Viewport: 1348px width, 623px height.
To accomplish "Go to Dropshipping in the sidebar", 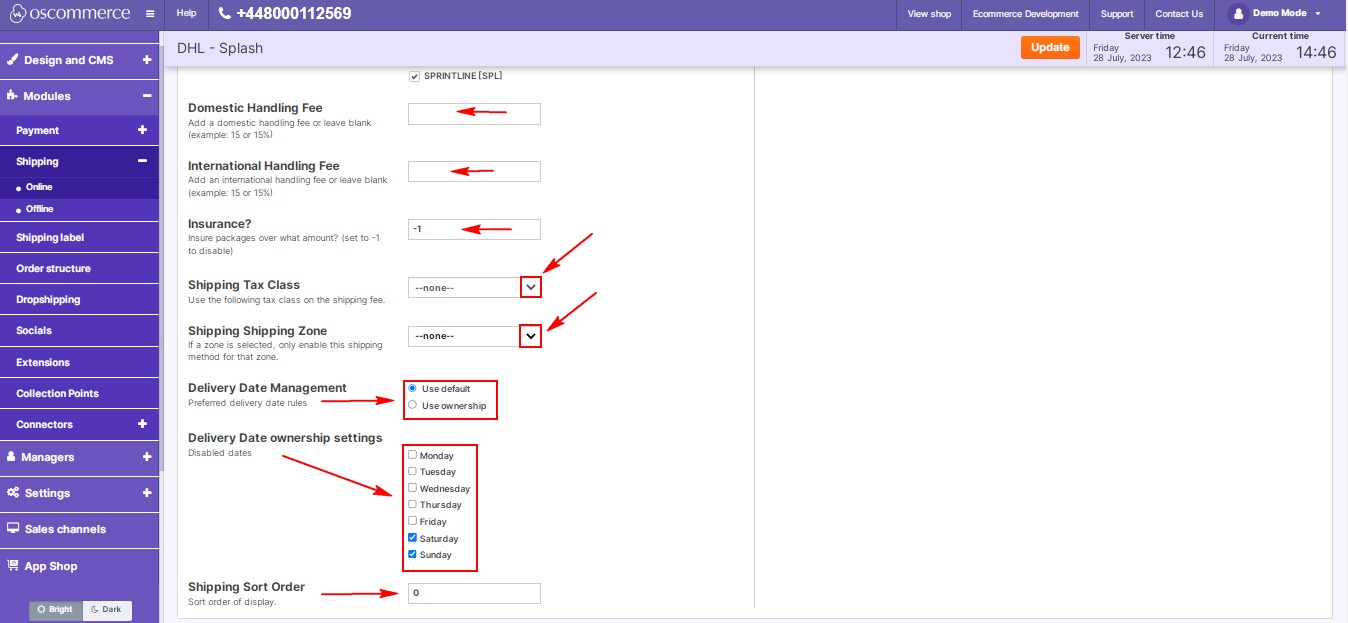I will (48, 299).
